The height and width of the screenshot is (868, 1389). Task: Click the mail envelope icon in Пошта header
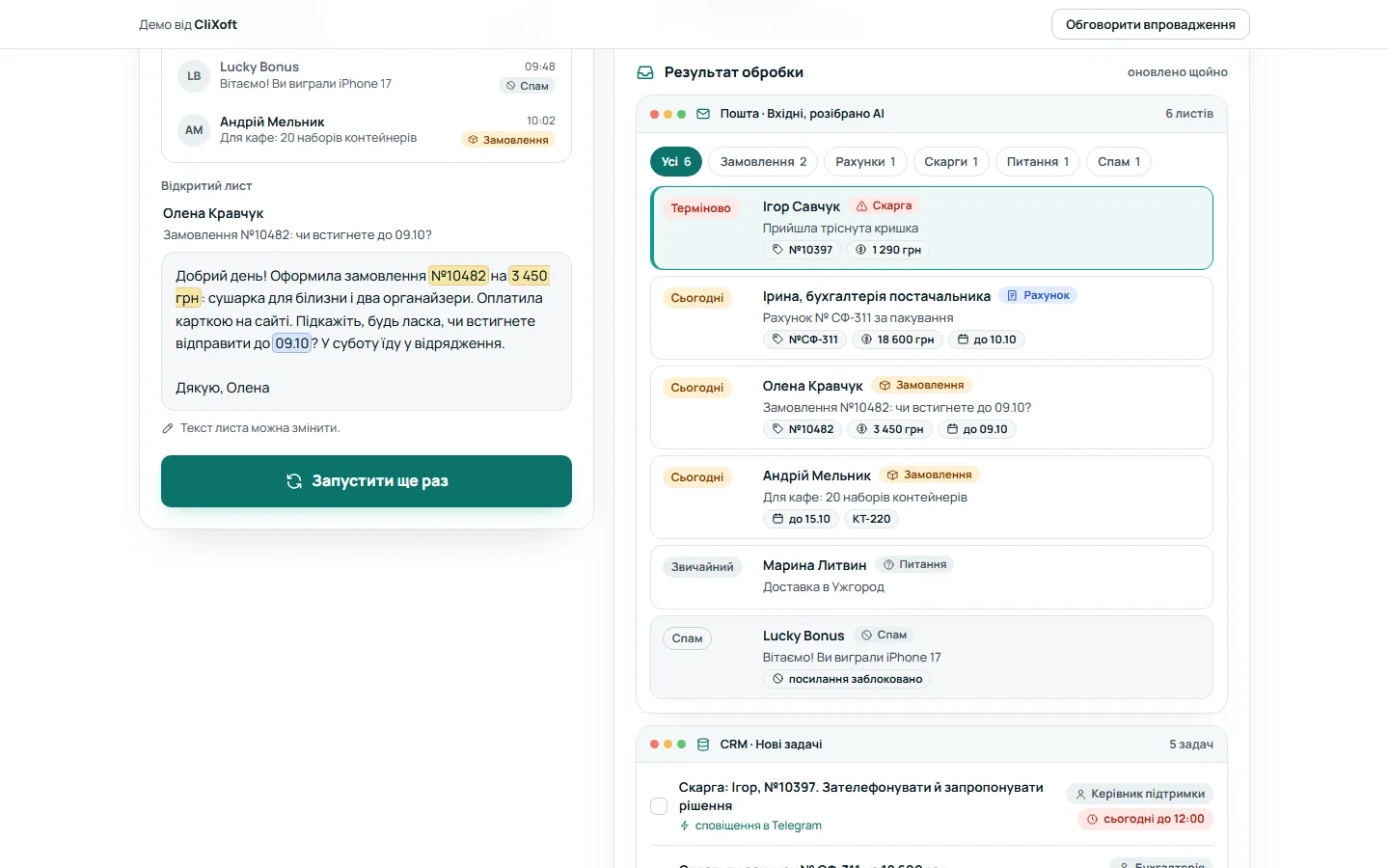703,114
